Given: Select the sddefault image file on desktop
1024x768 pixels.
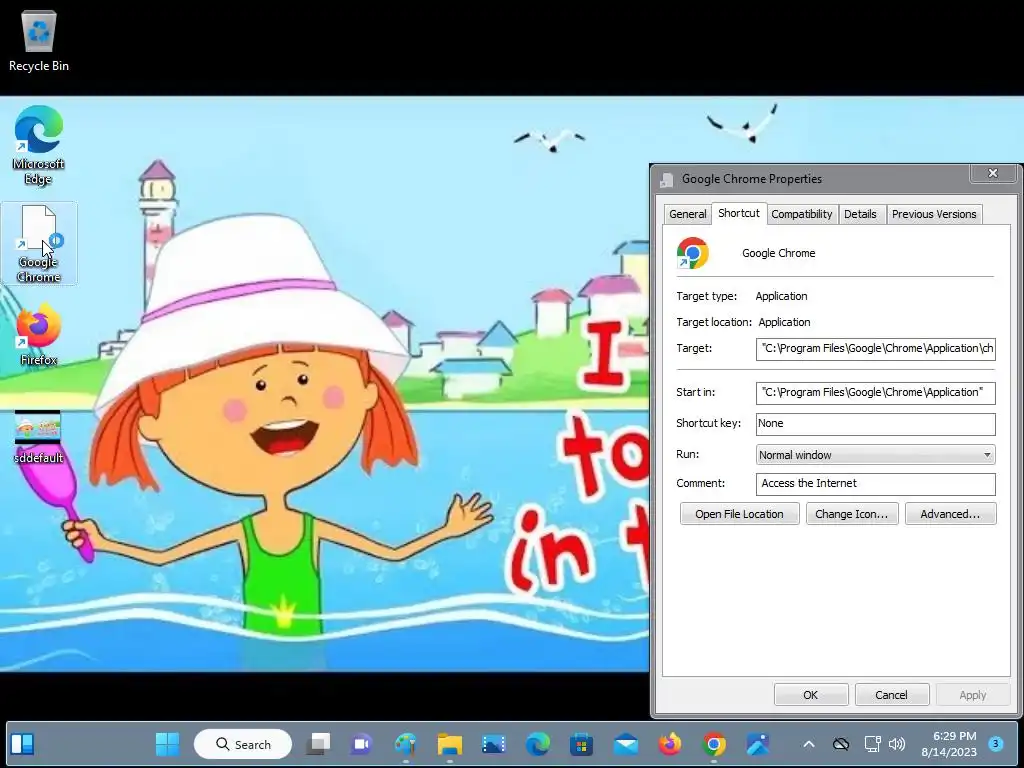Looking at the screenshot, I should point(39,436).
